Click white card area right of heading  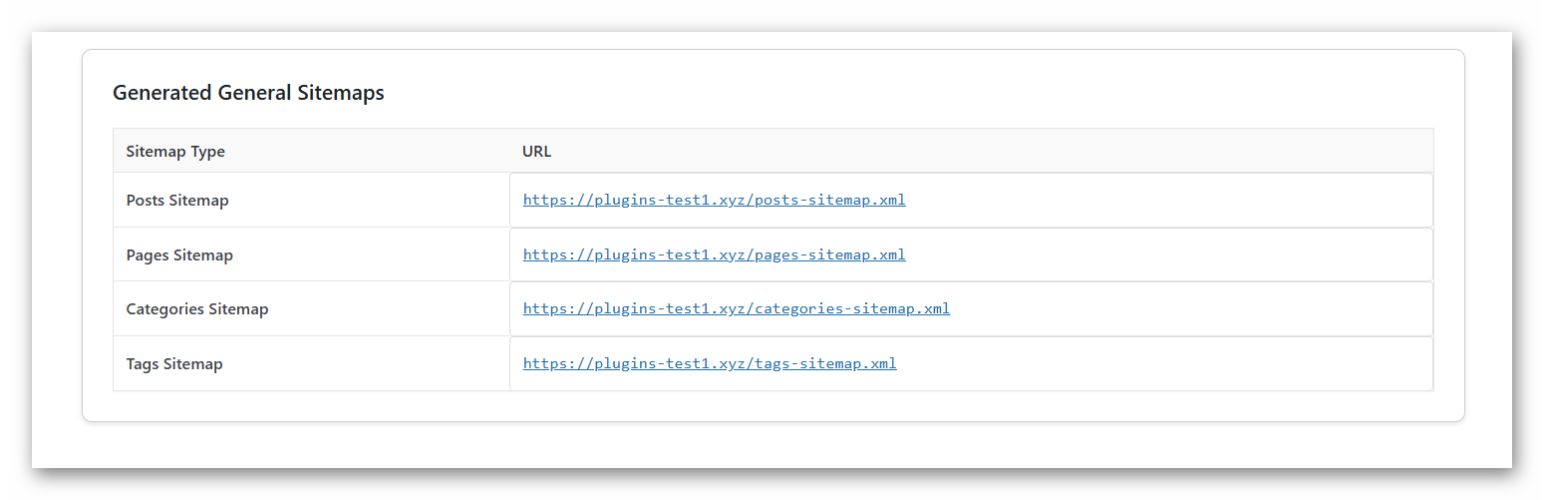pyautogui.click(x=900, y=93)
